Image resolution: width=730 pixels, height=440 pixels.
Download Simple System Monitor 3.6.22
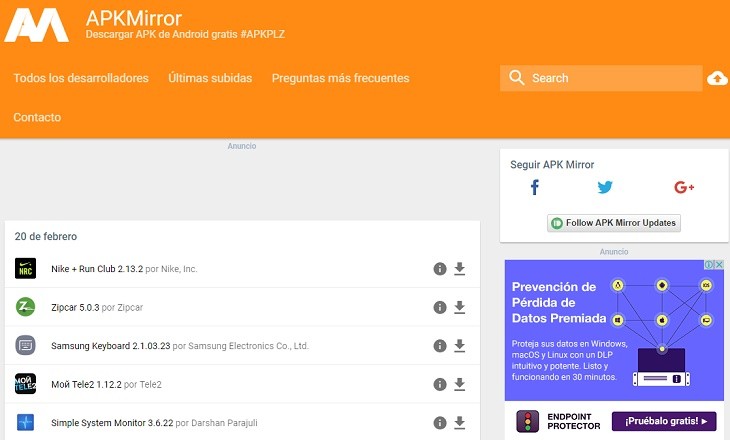460,423
